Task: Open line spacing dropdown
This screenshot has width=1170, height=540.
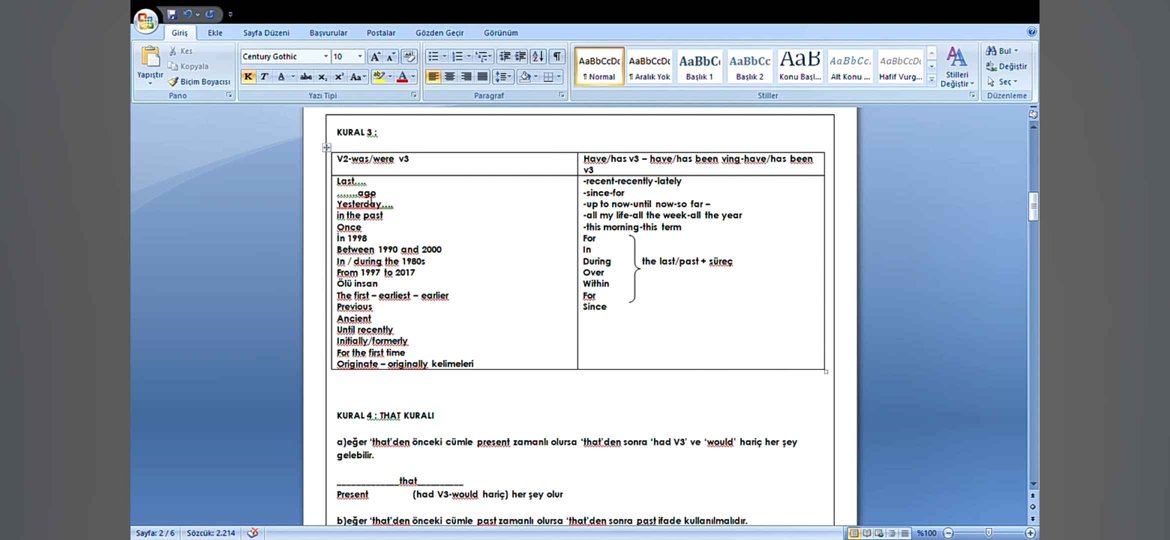Action: tap(504, 77)
